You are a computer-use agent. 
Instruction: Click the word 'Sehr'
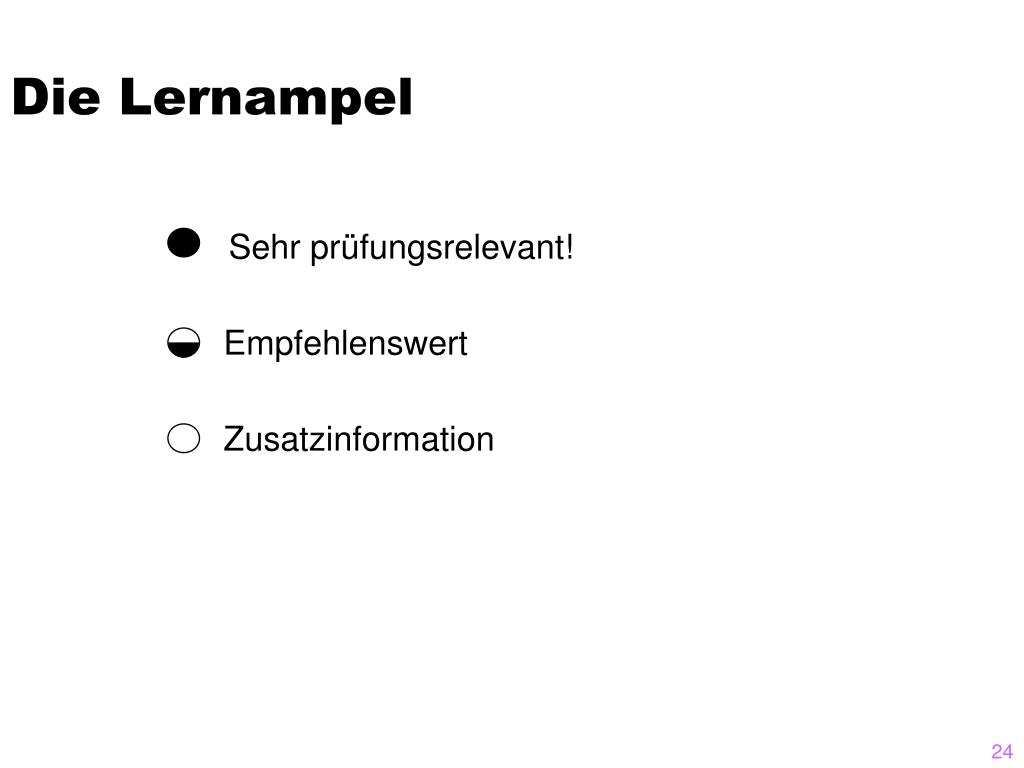[x=264, y=247]
